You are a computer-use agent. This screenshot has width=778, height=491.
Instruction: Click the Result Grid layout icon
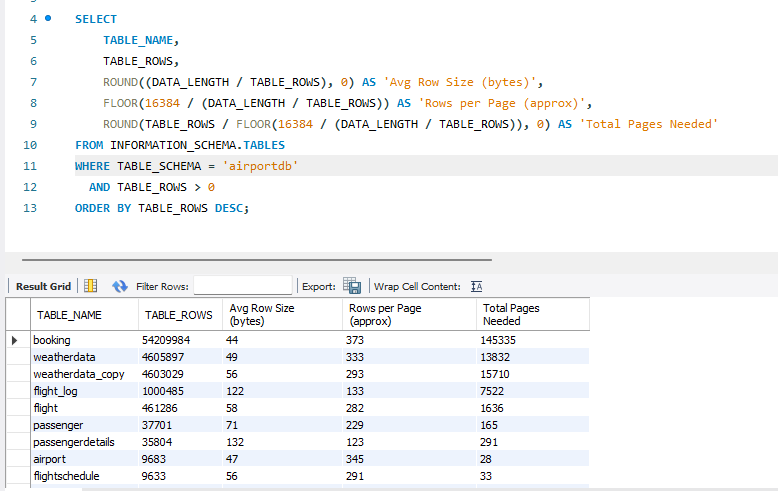pos(90,286)
